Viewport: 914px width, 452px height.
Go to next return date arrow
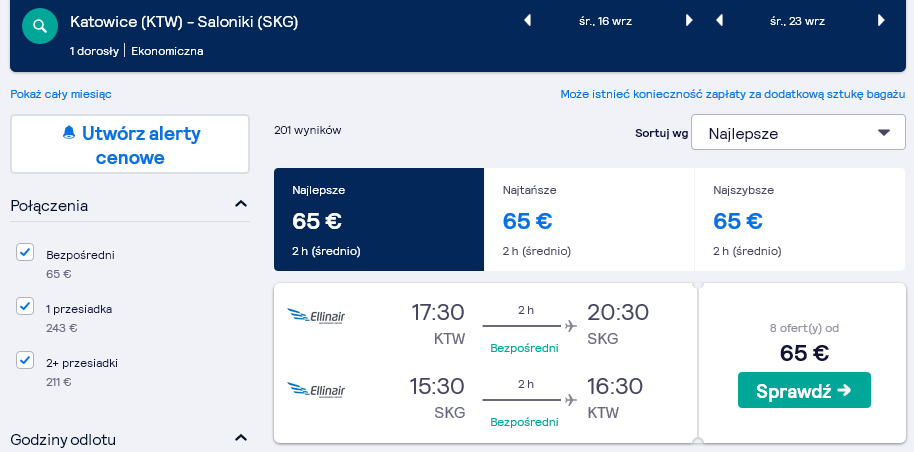pos(881,21)
